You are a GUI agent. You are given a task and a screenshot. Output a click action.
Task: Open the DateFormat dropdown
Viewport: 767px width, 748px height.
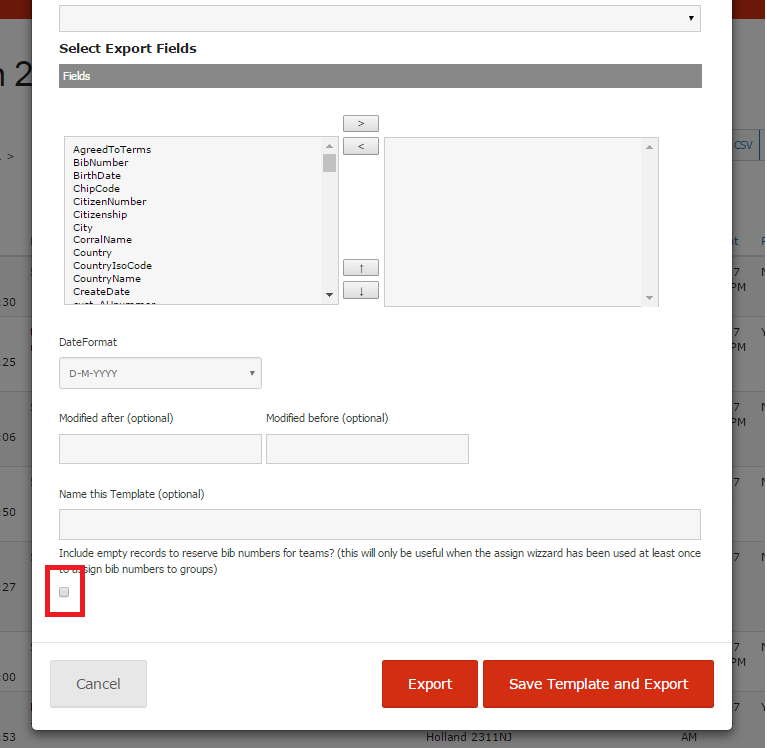coord(160,373)
